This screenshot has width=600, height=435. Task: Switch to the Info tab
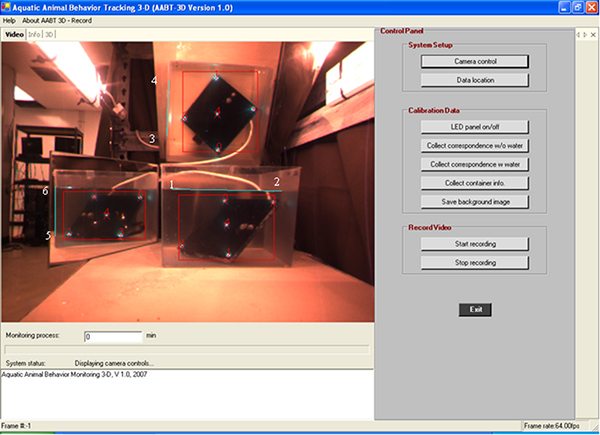pyautogui.click(x=34, y=34)
